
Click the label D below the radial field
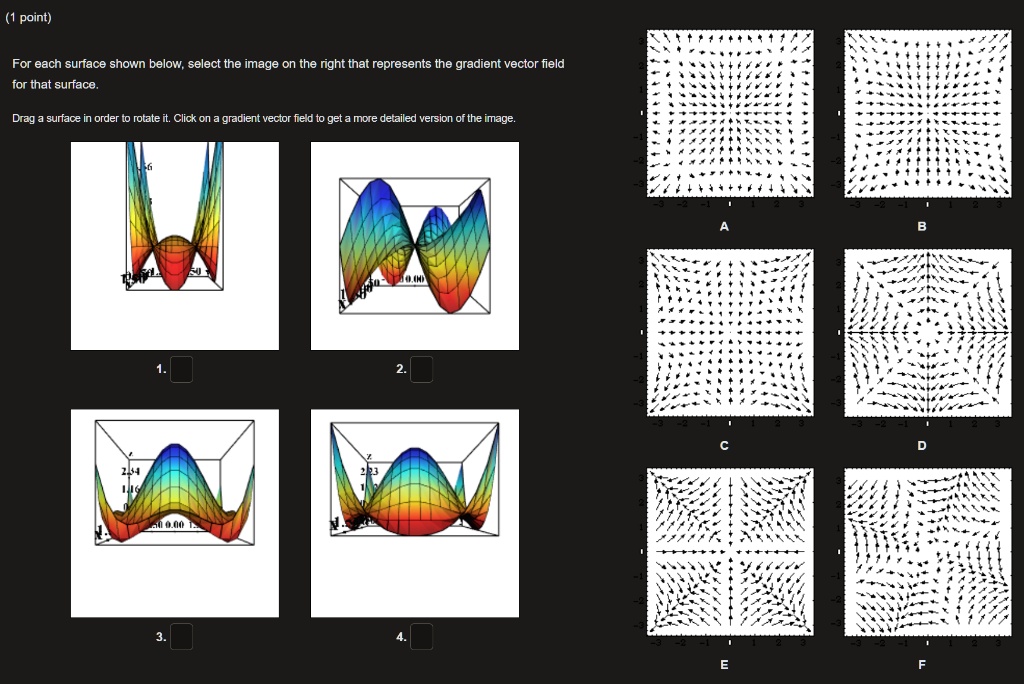(922, 446)
